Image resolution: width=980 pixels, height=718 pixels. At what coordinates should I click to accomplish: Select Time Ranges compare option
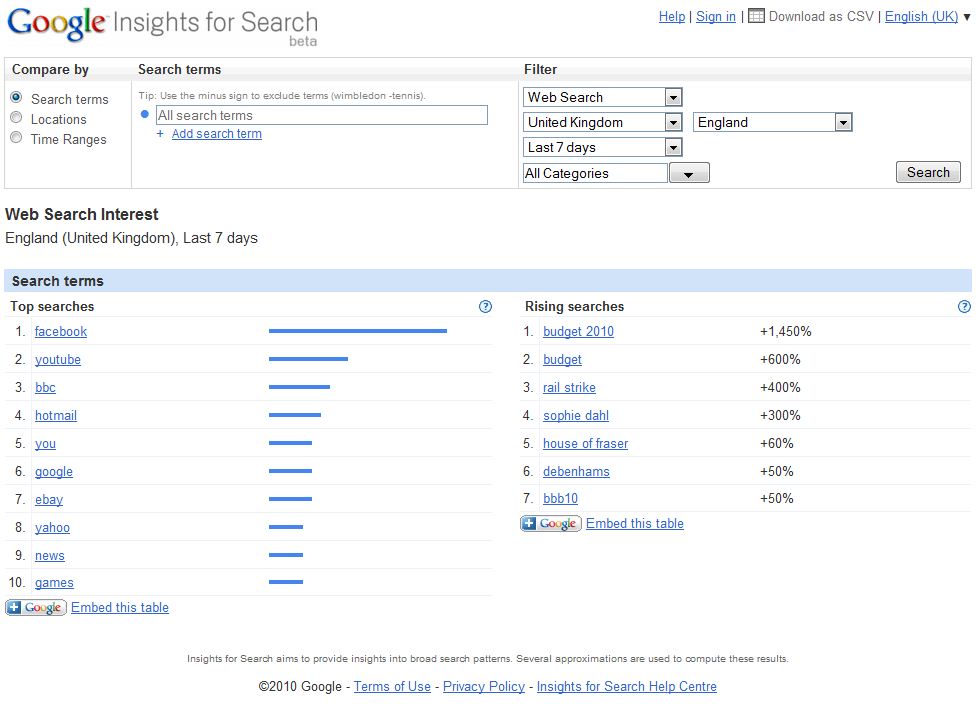tap(16, 137)
